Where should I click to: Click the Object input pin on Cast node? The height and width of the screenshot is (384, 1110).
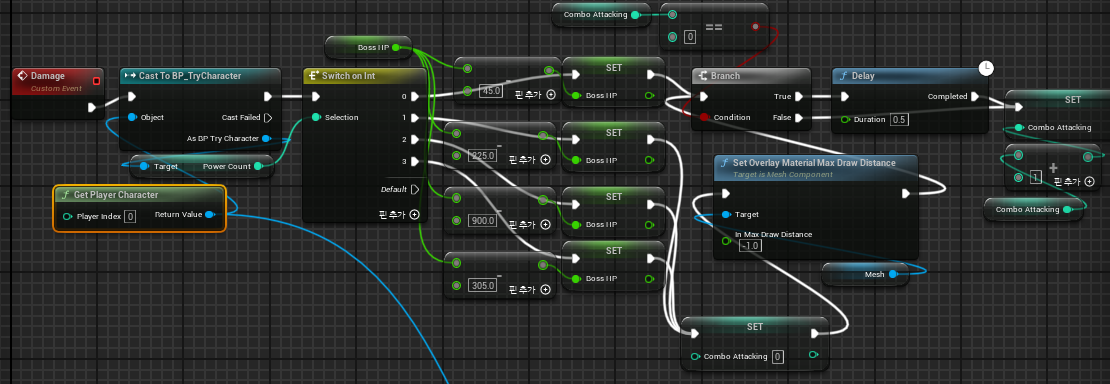[x=132, y=118]
